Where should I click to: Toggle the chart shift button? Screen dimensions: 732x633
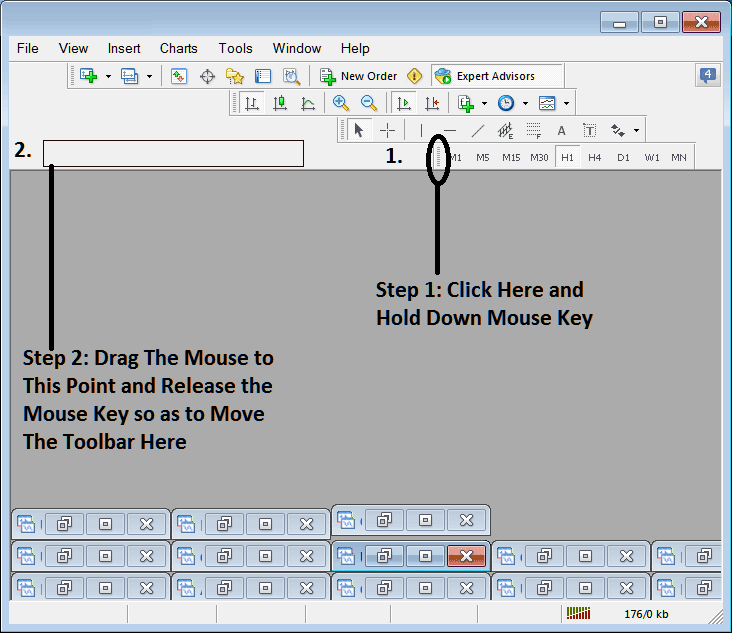click(432, 103)
